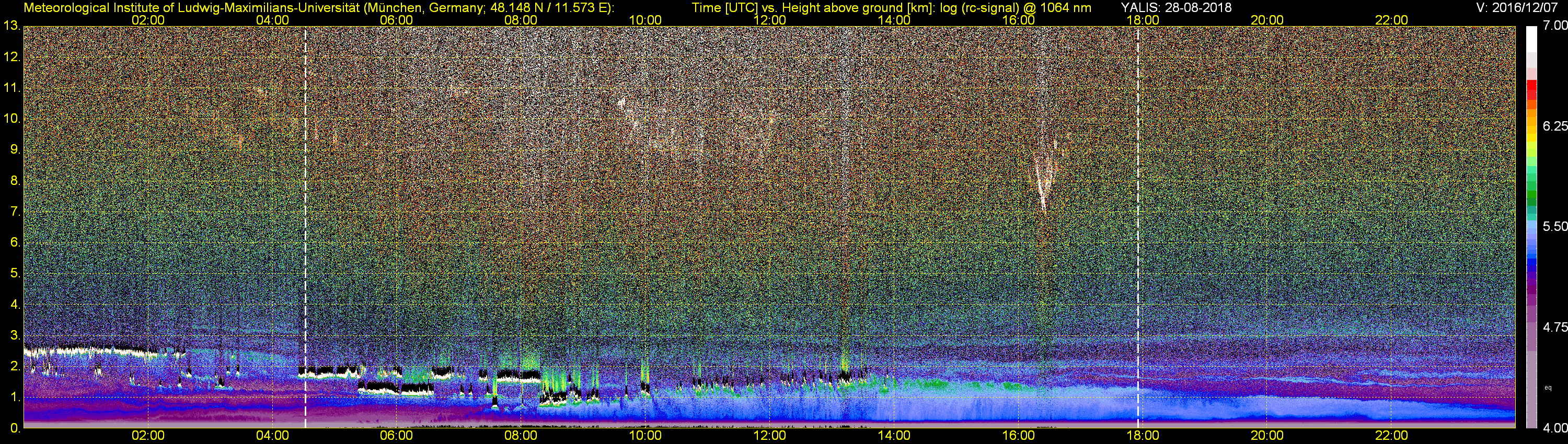Click the height axis label 8

tap(15, 181)
